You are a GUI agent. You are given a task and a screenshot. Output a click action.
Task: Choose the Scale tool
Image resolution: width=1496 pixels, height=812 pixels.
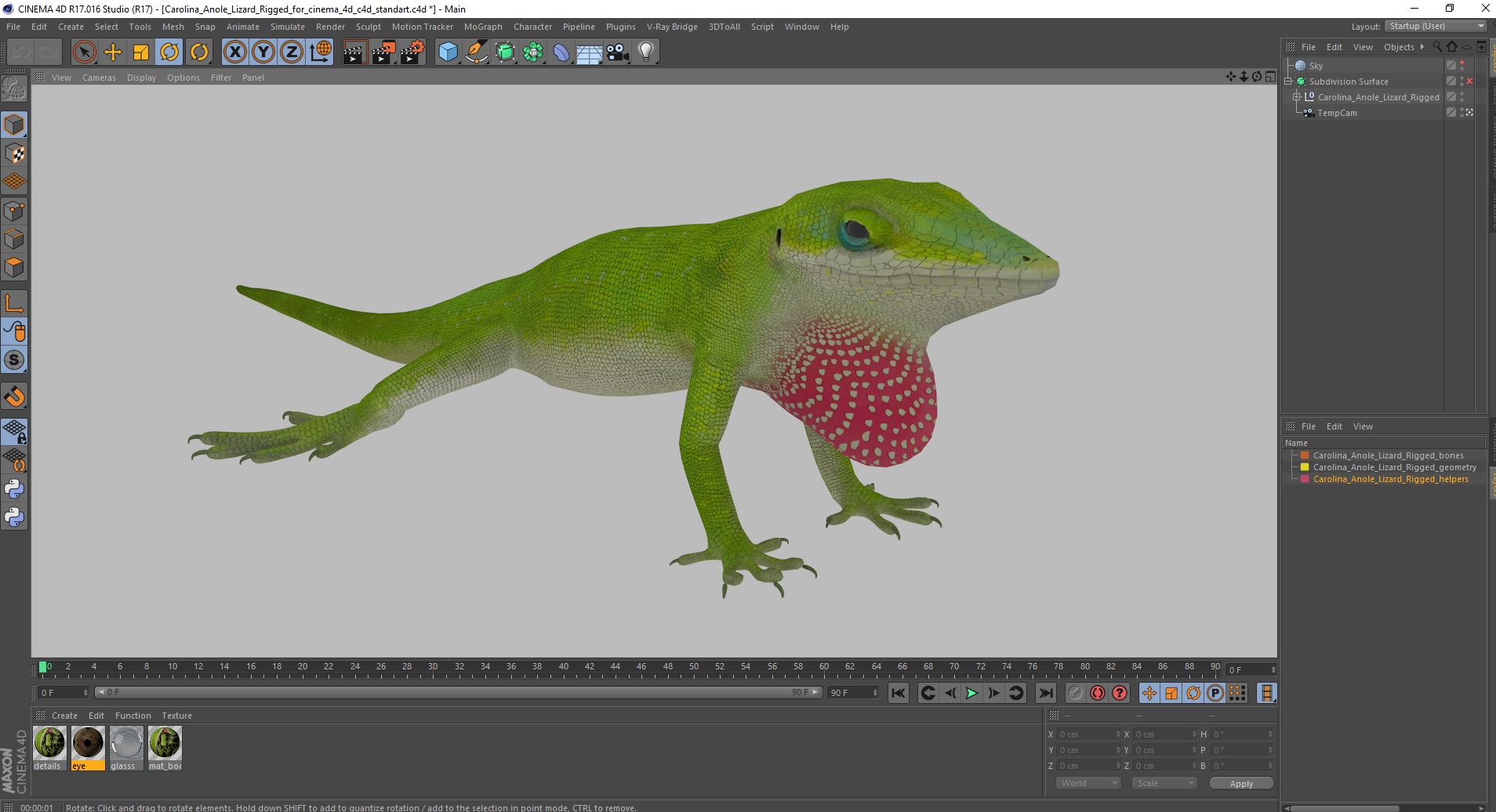141,53
